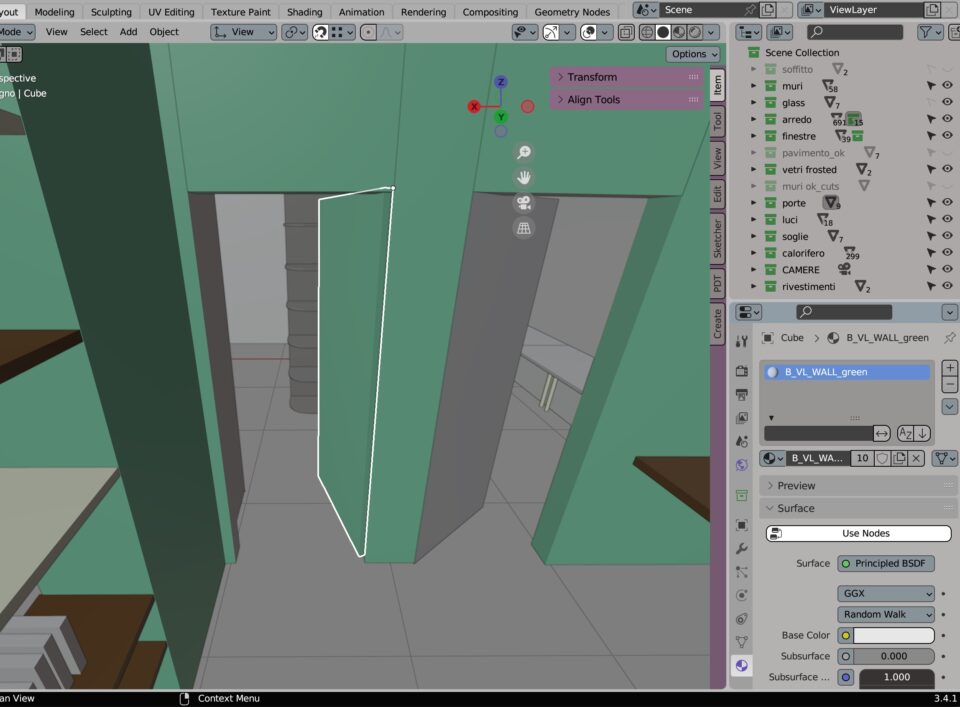This screenshot has width=960, height=707.
Task: Toggle visibility of the CAMERE collection
Action: point(946,270)
